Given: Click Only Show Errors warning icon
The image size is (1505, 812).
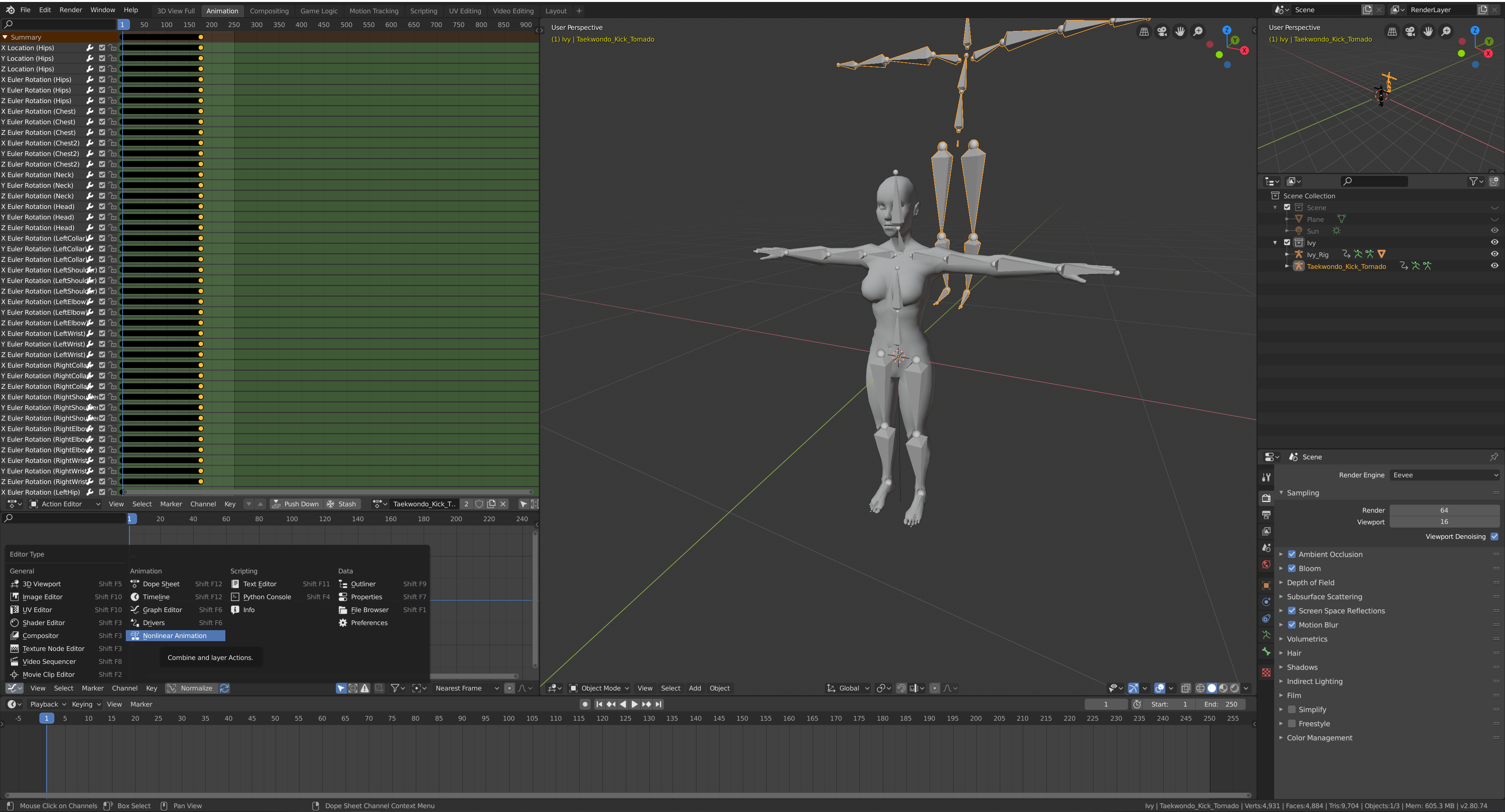Looking at the screenshot, I should click(364, 688).
